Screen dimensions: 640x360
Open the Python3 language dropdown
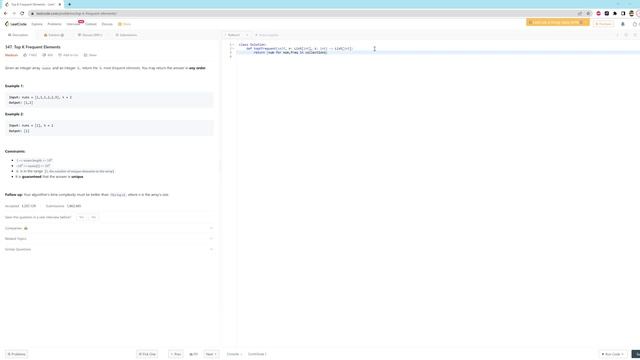tap(237, 35)
